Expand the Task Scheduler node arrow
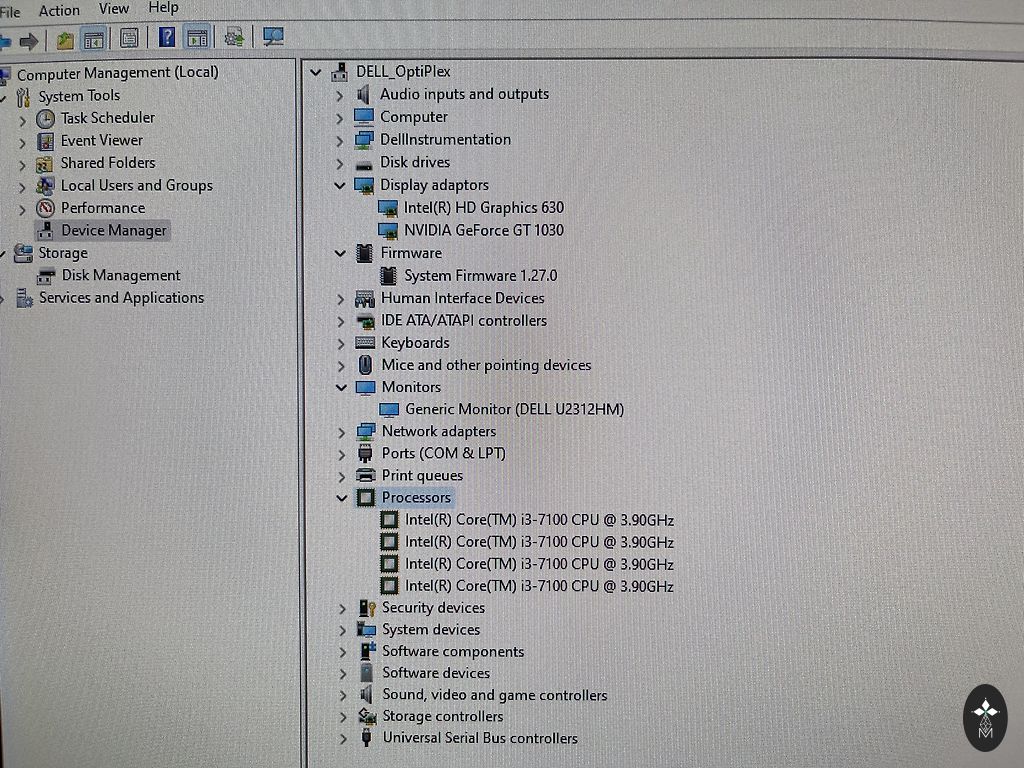This screenshot has width=1024, height=768. tap(22, 121)
